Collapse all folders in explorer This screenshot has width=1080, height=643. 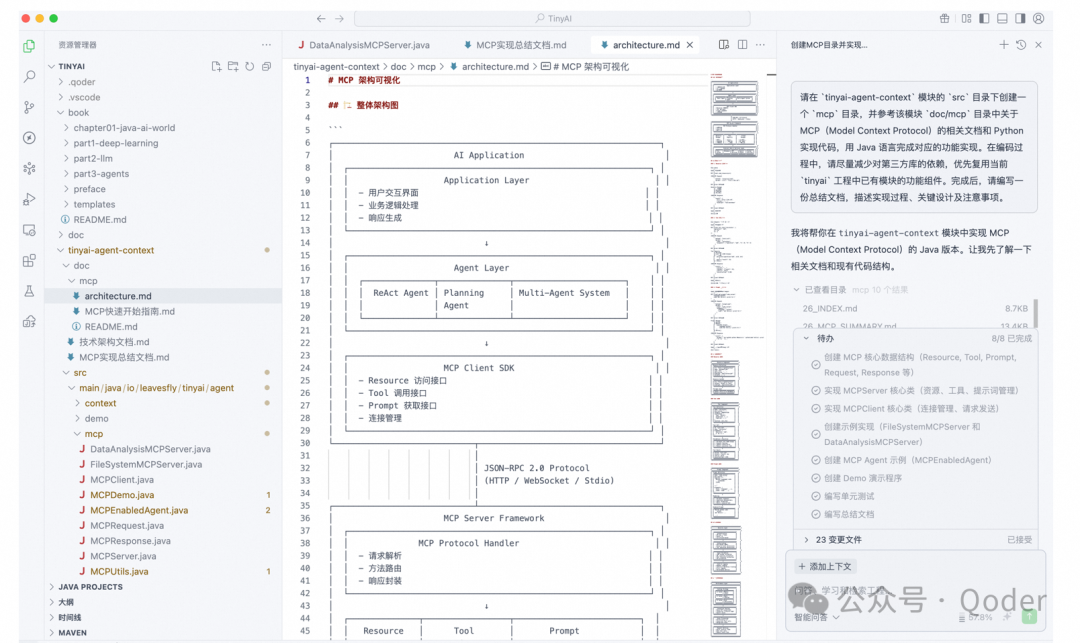(267, 66)
